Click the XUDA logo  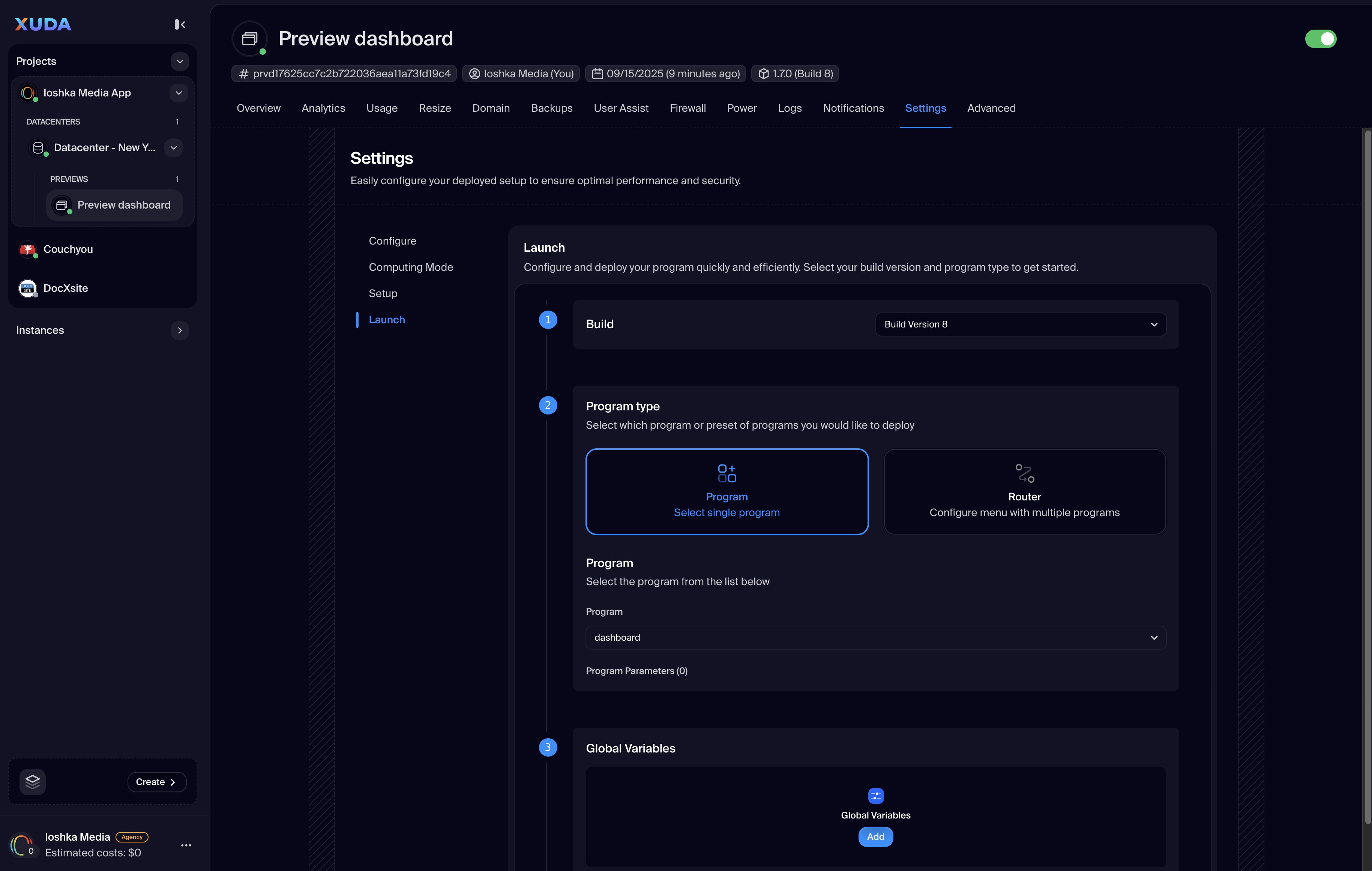tap(43, 24)
